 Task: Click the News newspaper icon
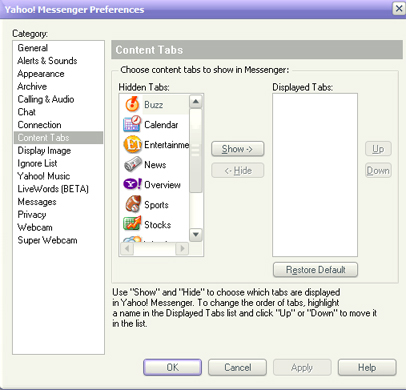(132, 165)
